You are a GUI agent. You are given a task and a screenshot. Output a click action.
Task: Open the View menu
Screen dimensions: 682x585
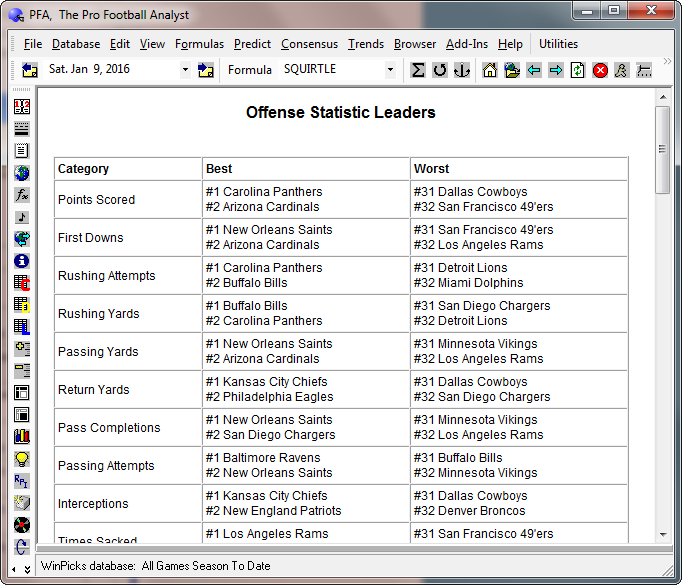[152, 44]
